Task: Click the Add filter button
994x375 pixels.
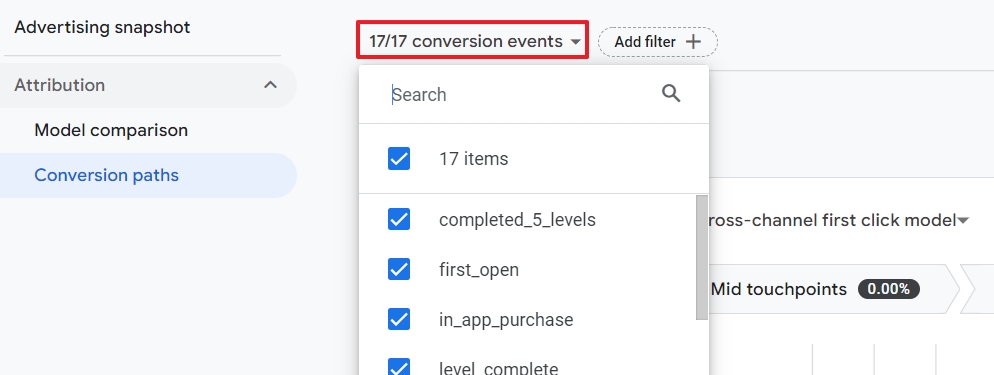Action: pos(657,42)
